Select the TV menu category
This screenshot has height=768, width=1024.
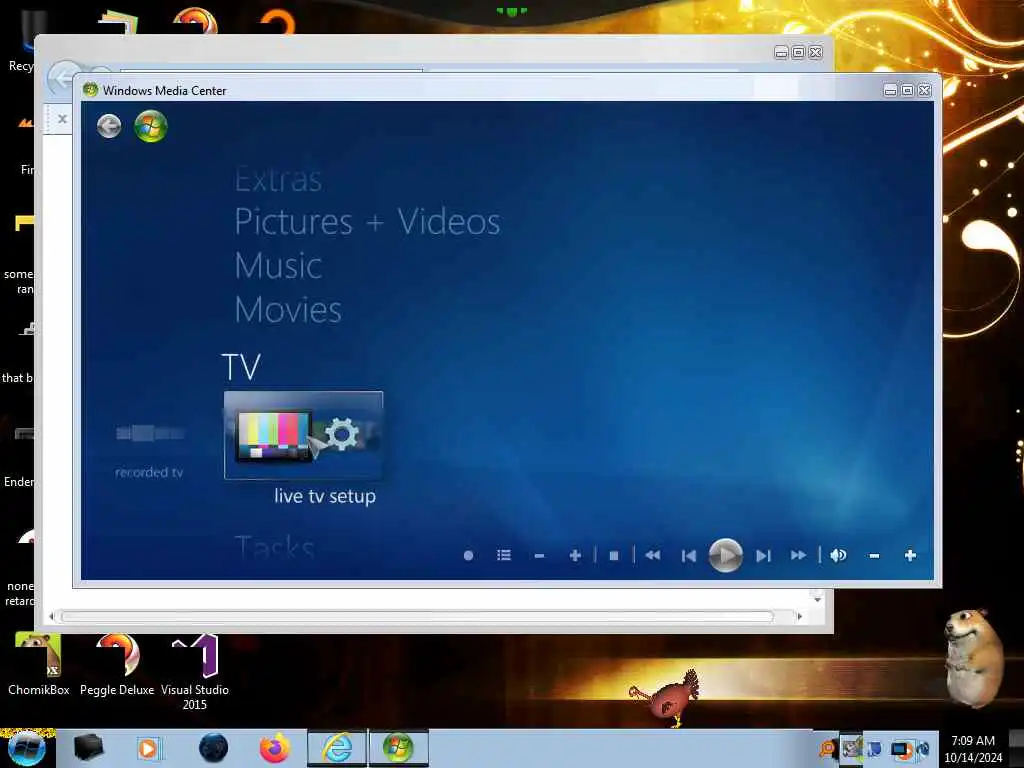[241, 367]
